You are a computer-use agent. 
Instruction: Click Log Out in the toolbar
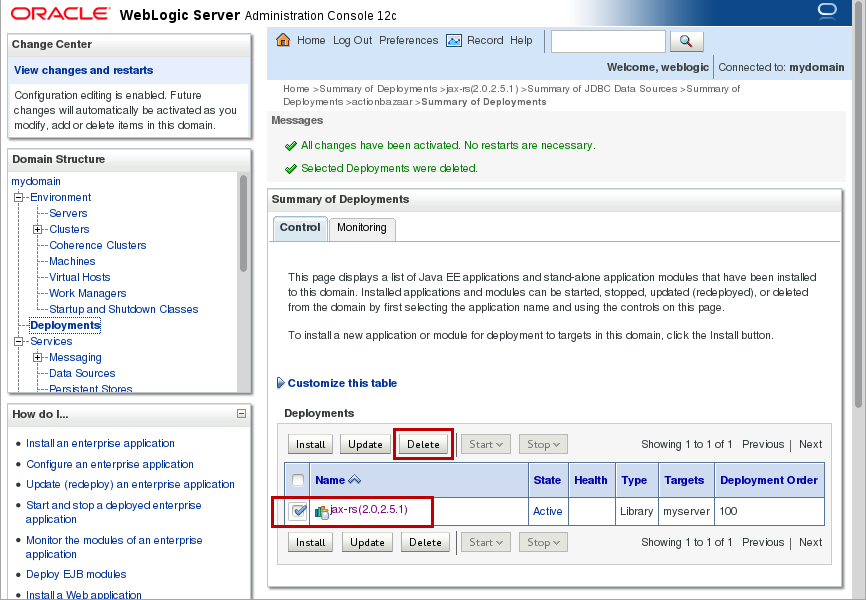click(x=352, y=40)
